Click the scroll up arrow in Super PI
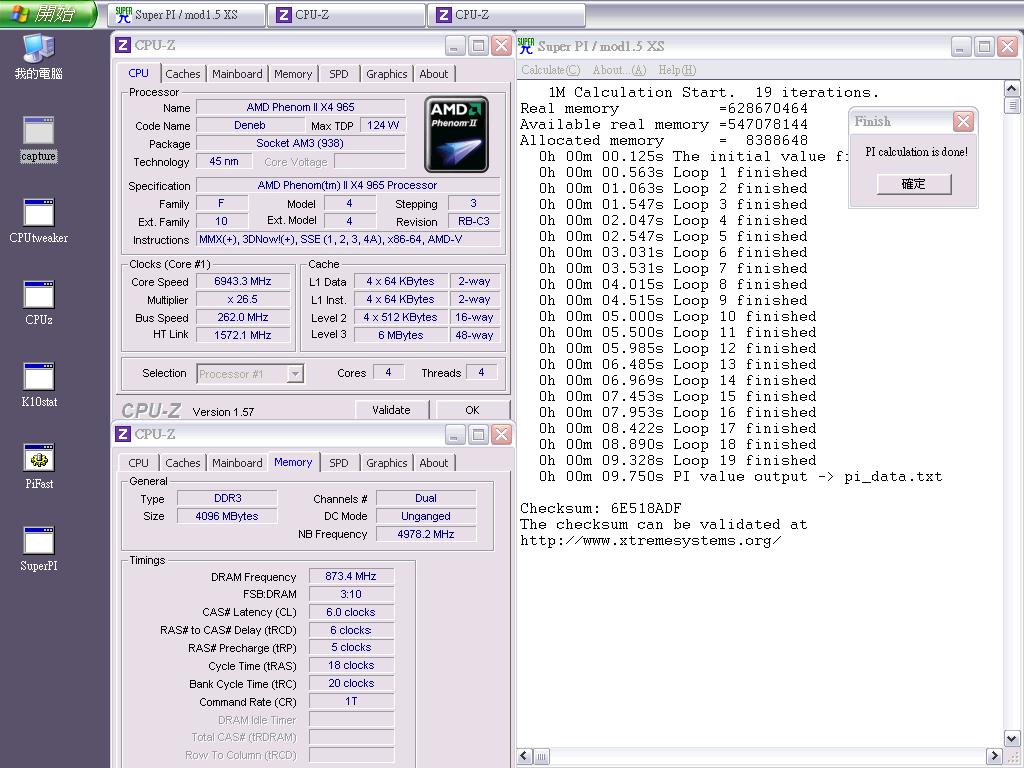1024x768 pixels. pyautogui.click(x=1012, y=89)
